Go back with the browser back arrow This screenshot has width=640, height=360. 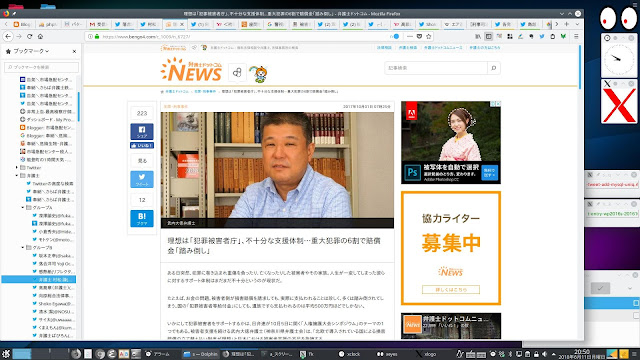(8, 36)
